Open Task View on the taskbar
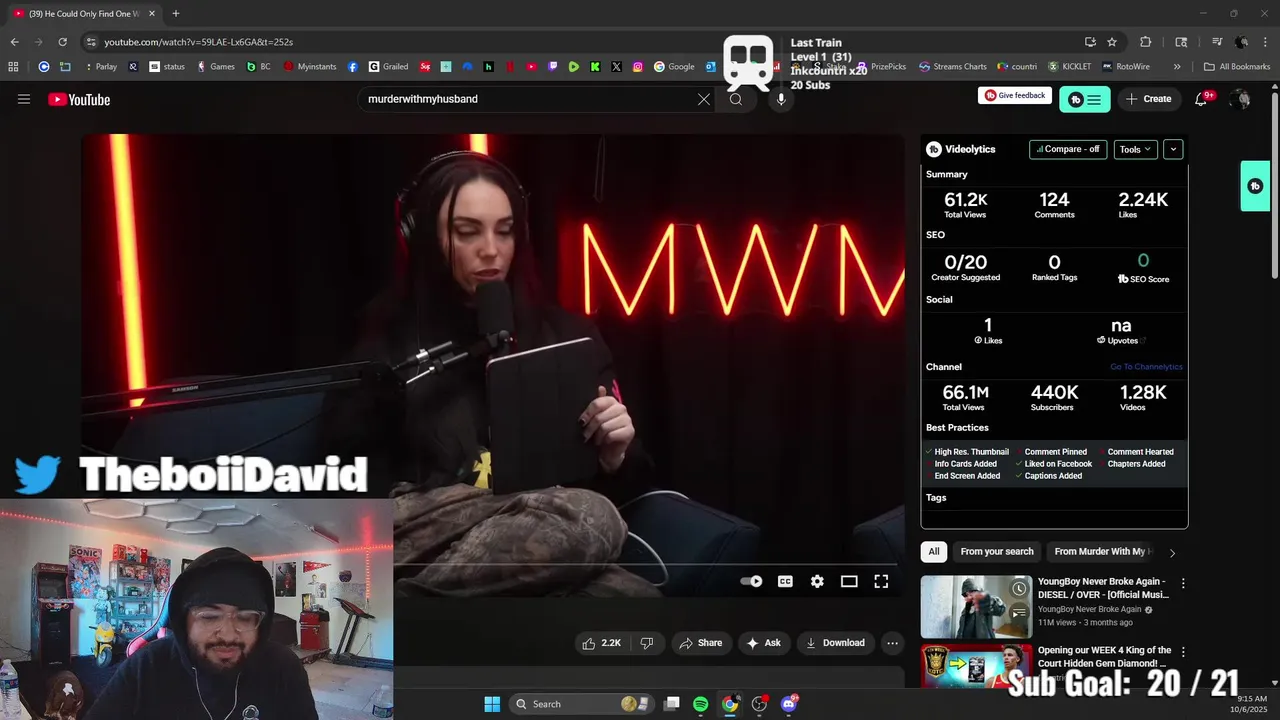Viewport: 1280px width, 720px height. tap(672, 704)
